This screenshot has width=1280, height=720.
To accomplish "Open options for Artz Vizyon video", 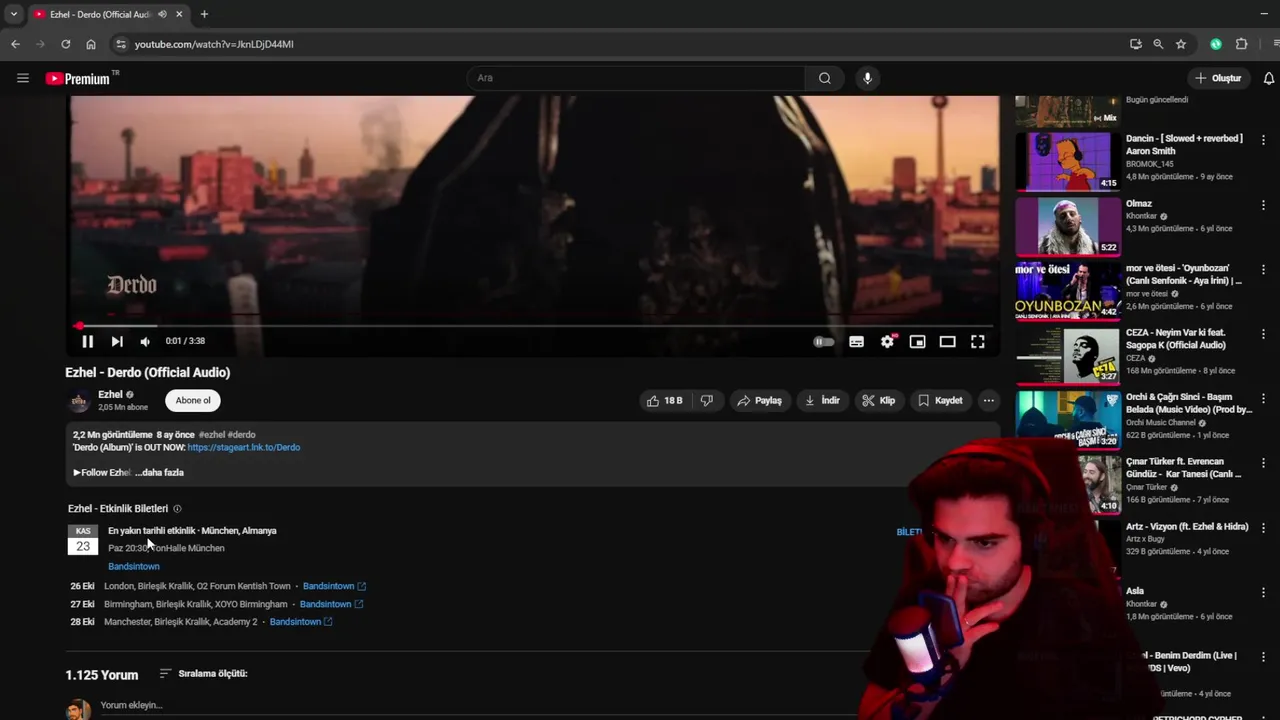I will (1263, 527).
